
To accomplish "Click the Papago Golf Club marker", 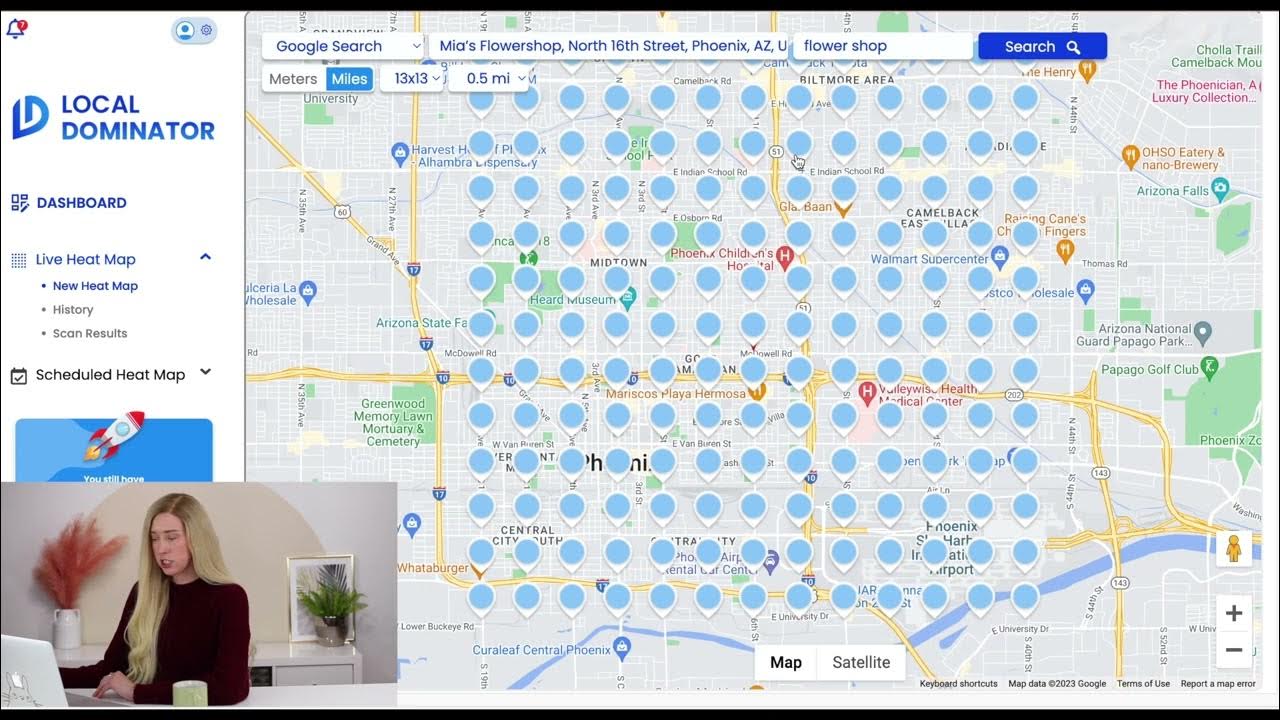I will click(x=1210, y=367).
